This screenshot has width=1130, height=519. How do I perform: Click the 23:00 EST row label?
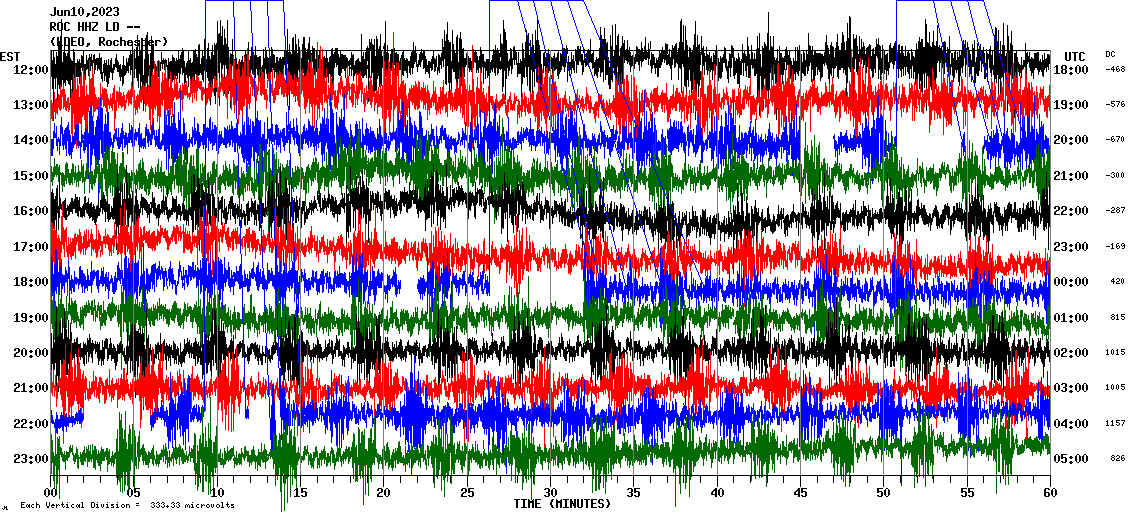click(32, 459)
